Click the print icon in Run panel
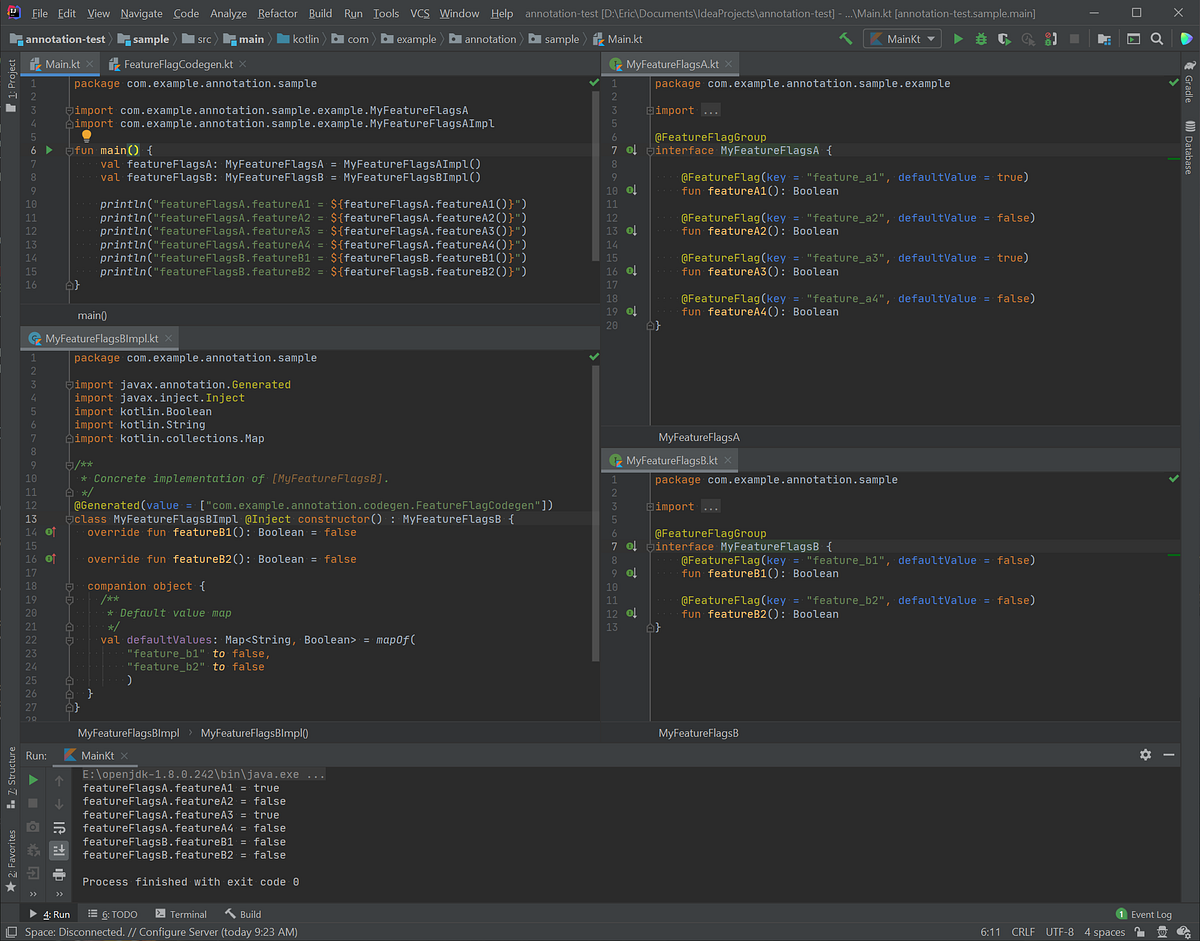Screen dimensions: 1200x941 pyautogui.click(x=59, y=873)
